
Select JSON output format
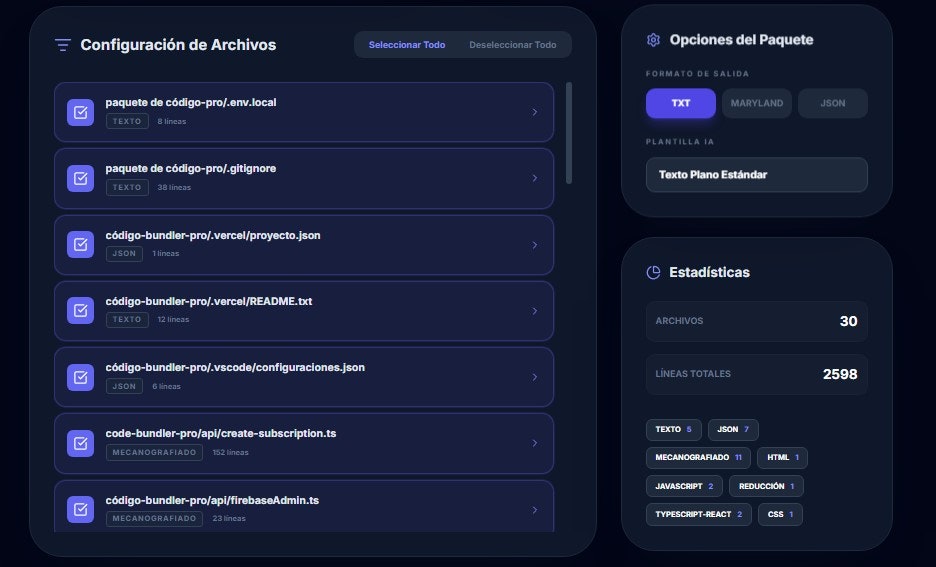pyautogui.click(x=833, y=103)
